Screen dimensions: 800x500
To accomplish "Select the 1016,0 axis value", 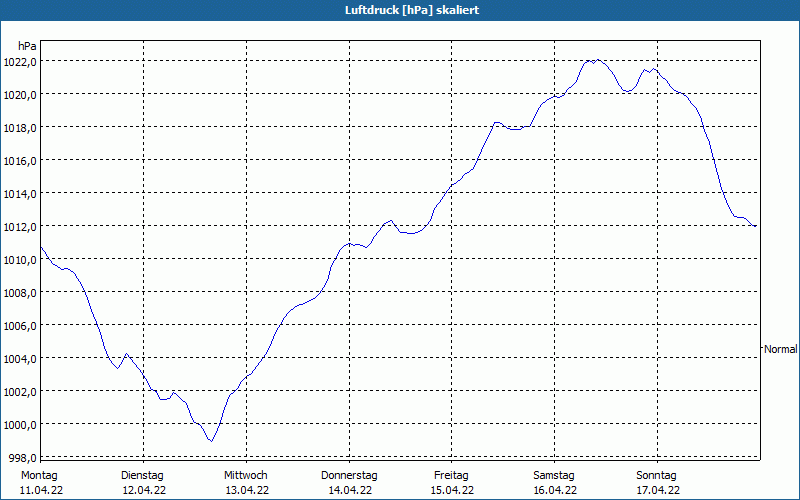I will coord(20,161).
